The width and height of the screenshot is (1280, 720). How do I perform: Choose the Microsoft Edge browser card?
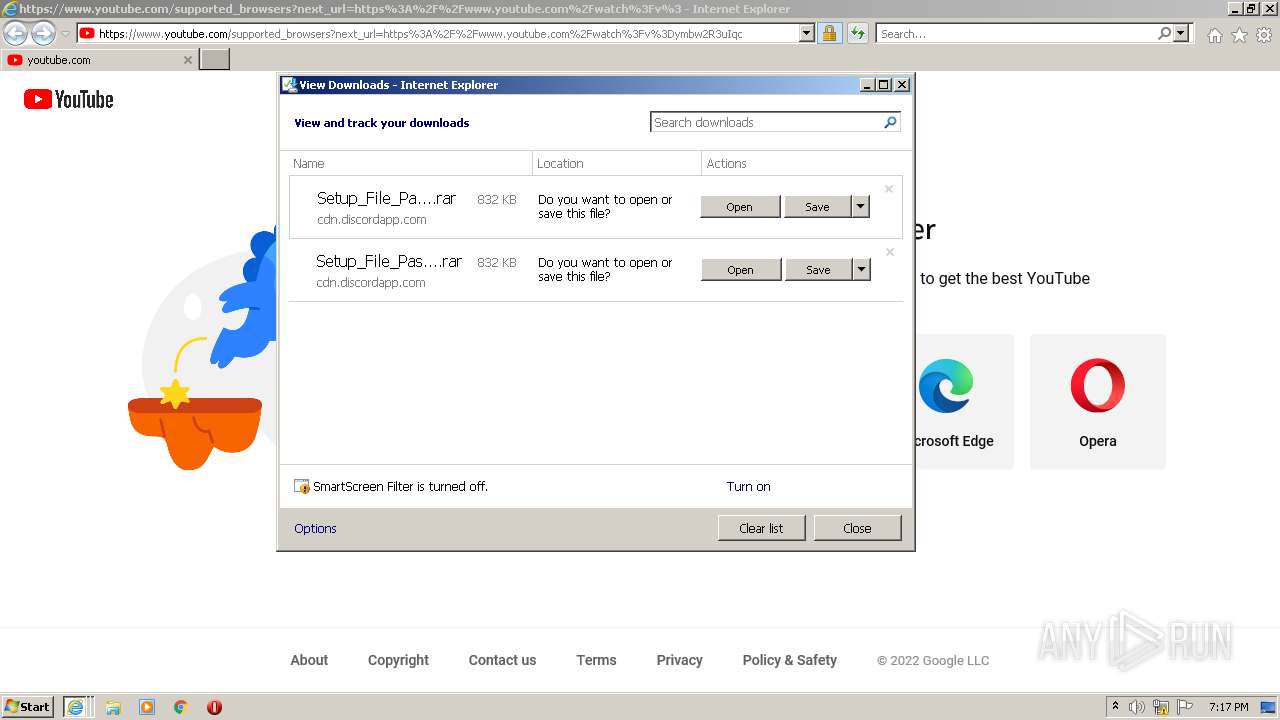(x=964, y=402)
